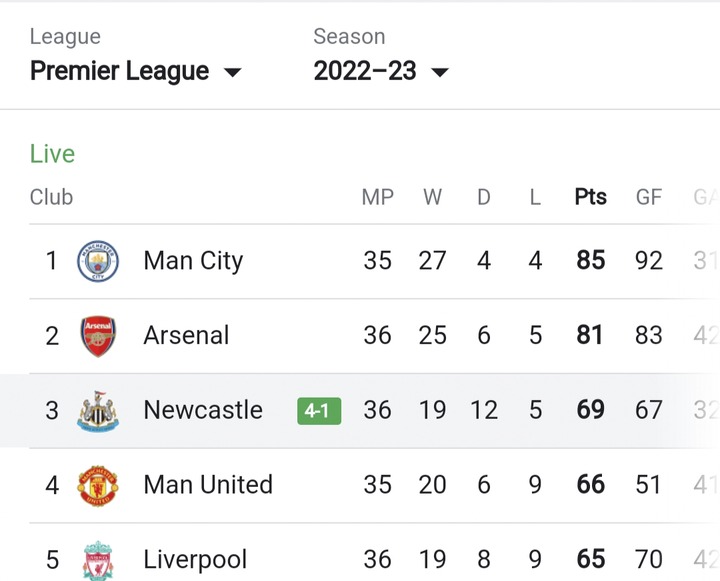Click the Liverpool club crest

pyautogui.click(x=98, y=560)
